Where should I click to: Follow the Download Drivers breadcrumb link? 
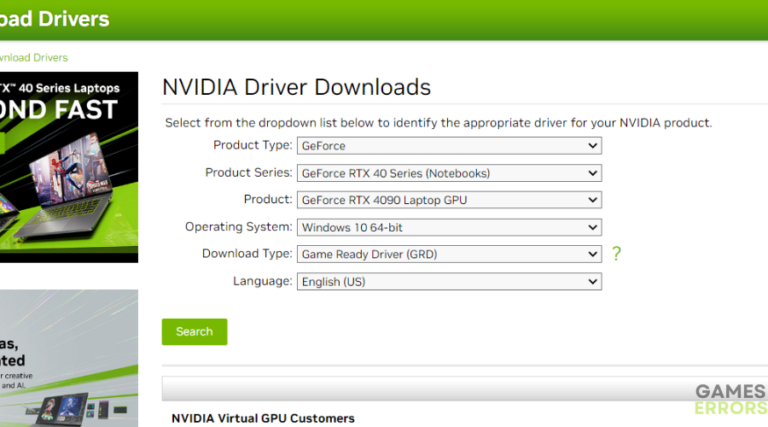pos(34,58)
